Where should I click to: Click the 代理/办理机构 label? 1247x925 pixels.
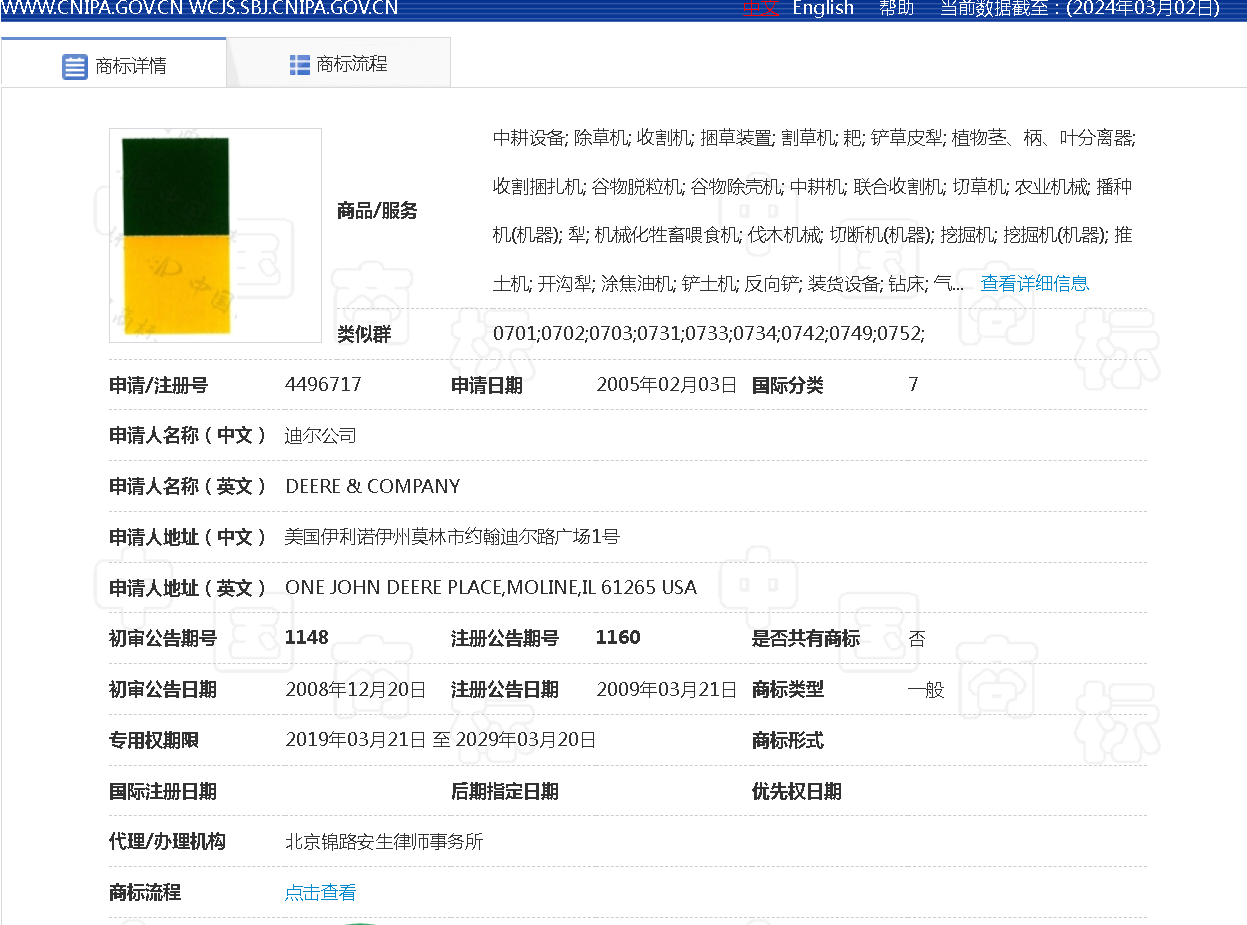point(167,842)
